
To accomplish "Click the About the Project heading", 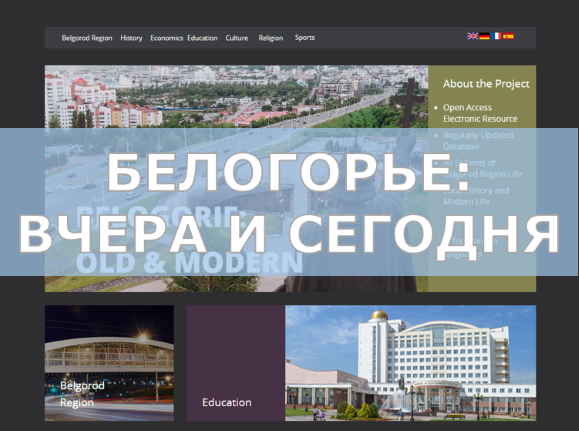I will (x=486, y=84).
